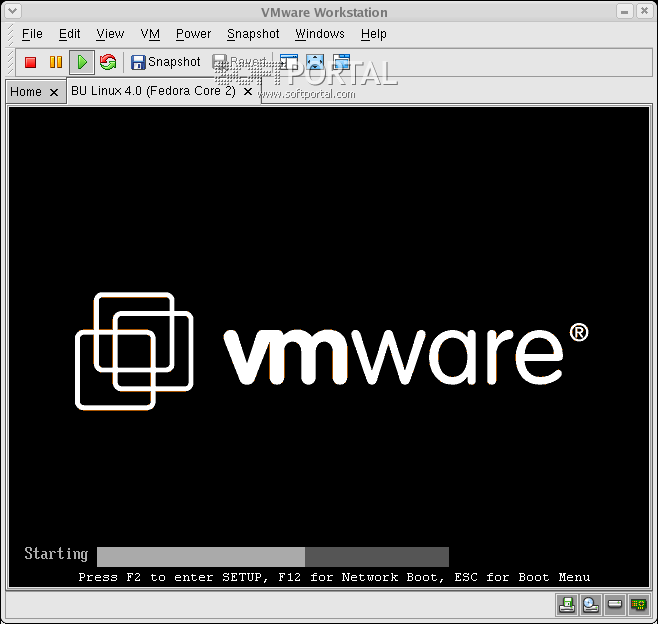This screenshot has height=624, width=658.
Task: Enter full screen mode via toolbar icon
Action: [315, 62]
